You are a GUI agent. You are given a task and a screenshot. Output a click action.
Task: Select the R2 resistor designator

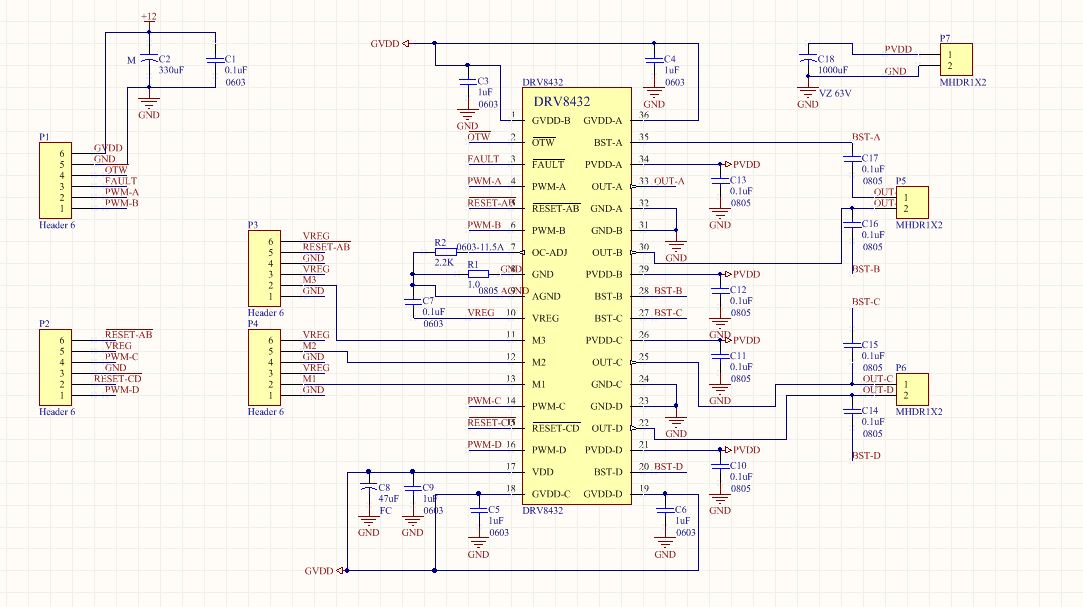pos(440,242)
